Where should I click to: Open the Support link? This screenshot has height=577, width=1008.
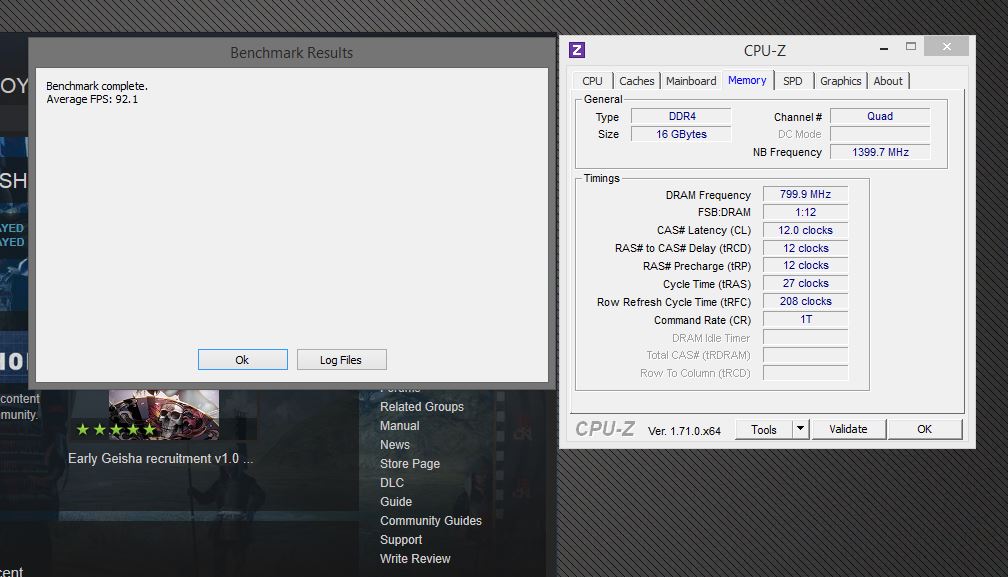click(400, 540)
